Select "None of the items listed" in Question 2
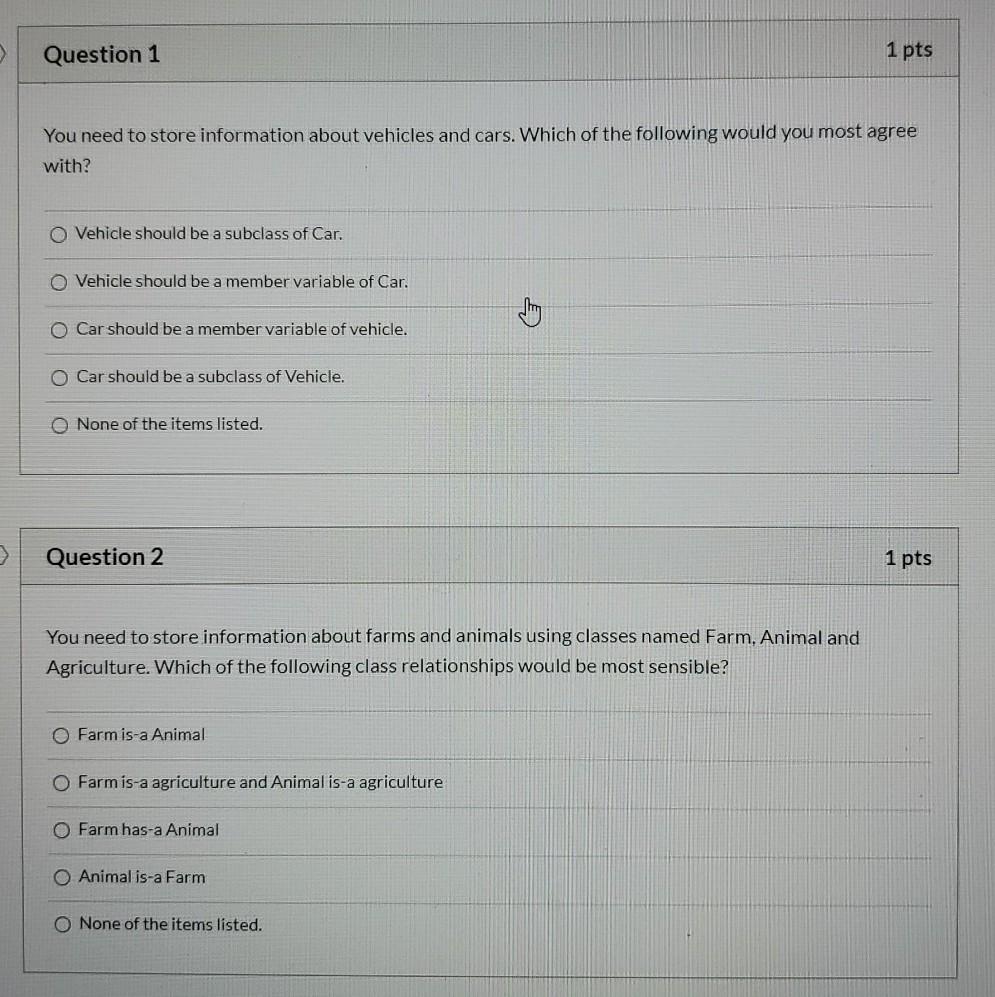The width and height of the screenshot is (995, 997). click(x=61, y=924)
